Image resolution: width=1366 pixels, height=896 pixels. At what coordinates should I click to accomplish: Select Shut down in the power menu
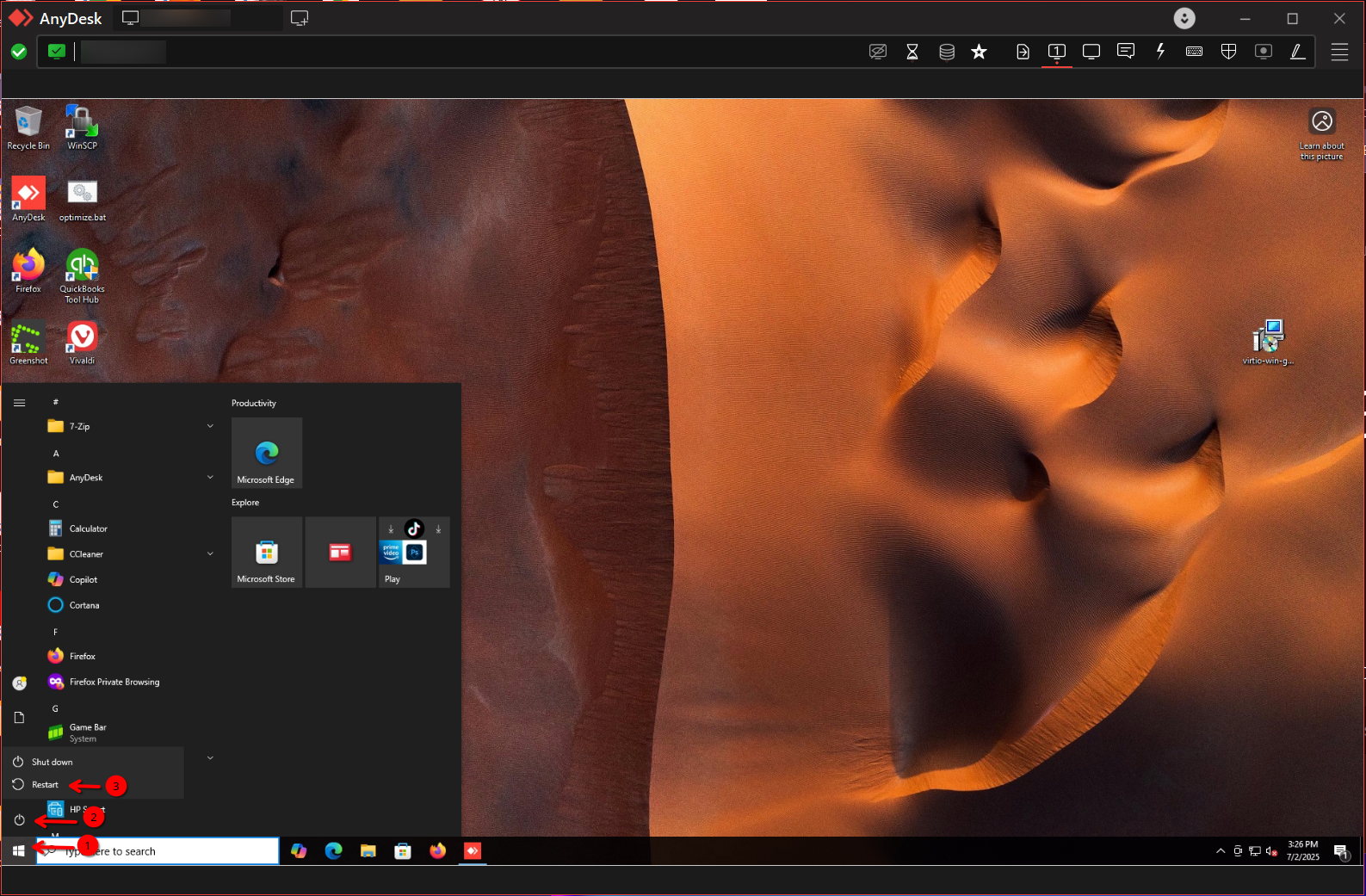coord(52,763)
